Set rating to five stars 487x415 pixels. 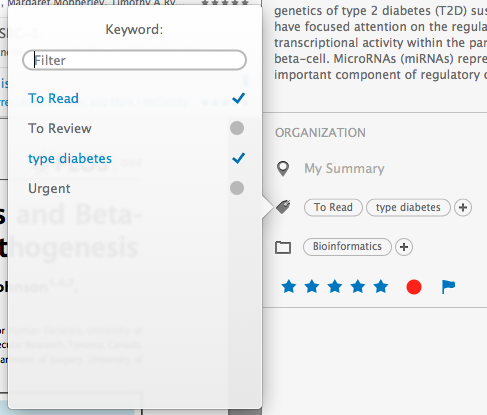381,287
